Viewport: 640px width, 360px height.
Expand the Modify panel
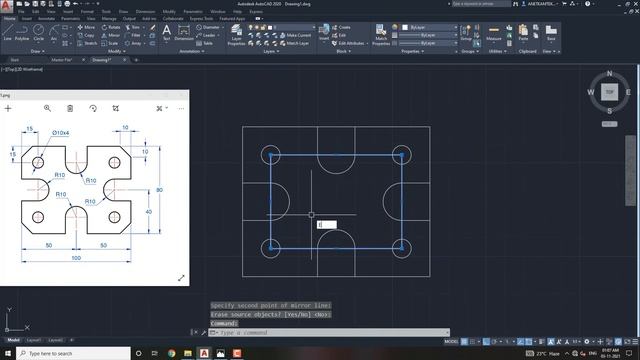coord(117,51)
